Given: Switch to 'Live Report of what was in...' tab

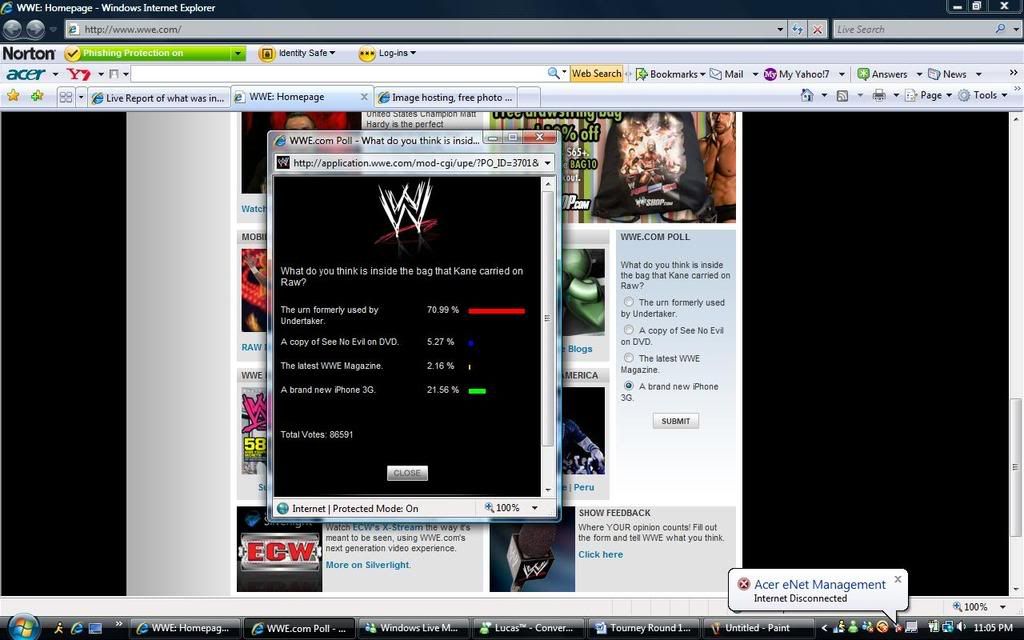Looking at the screenshot, I should click(159, 97).
